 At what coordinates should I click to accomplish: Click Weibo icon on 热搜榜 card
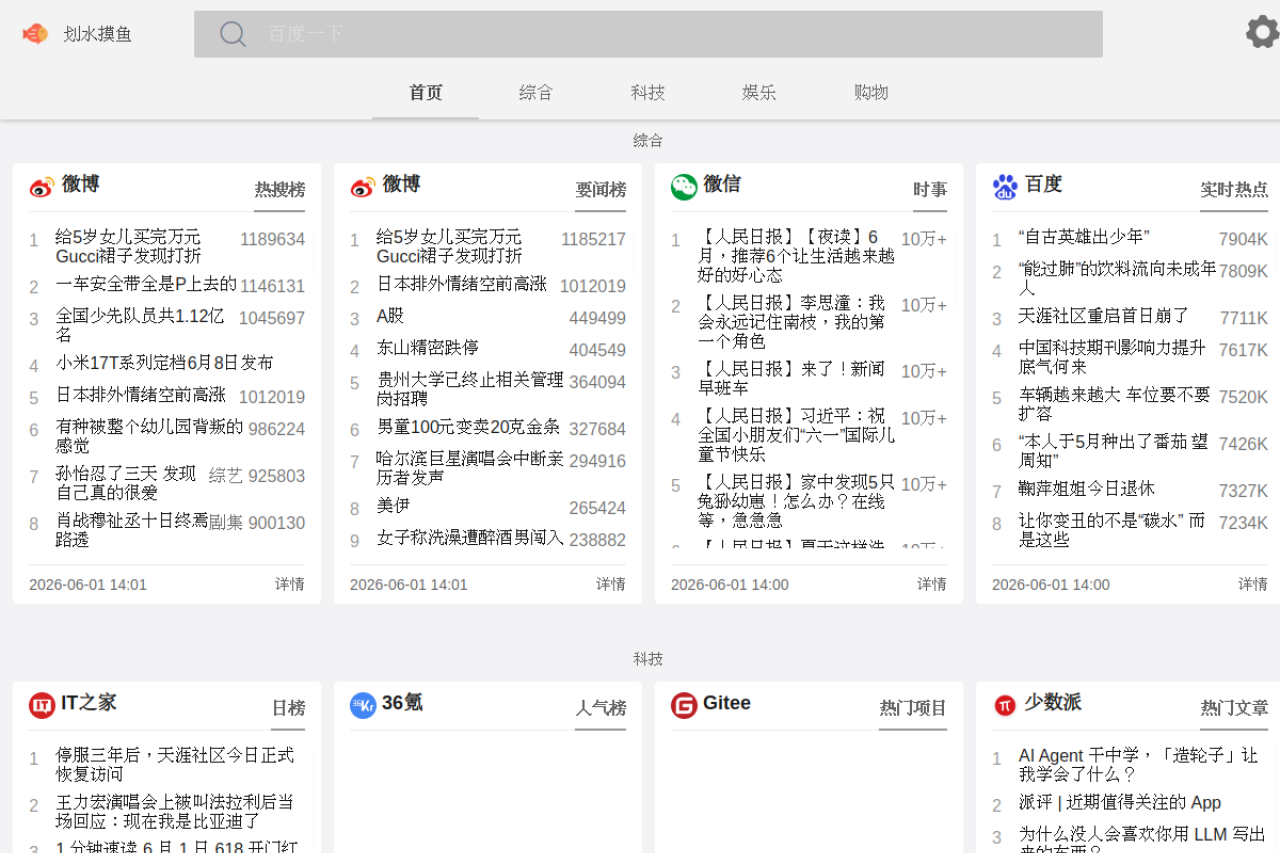click(x=41, y=187)
